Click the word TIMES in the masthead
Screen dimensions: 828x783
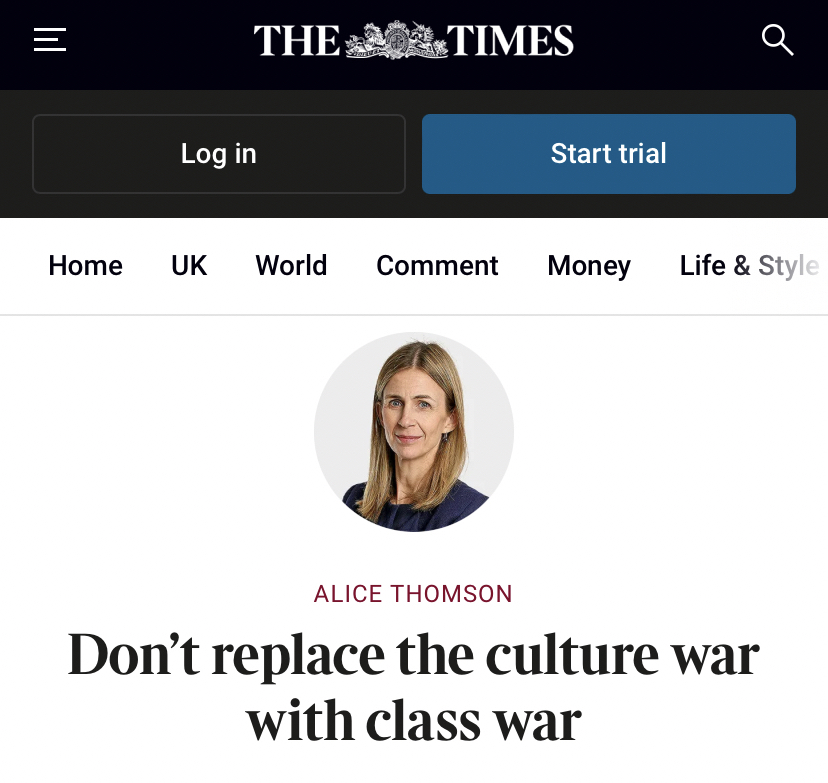(x=510, y=41)
